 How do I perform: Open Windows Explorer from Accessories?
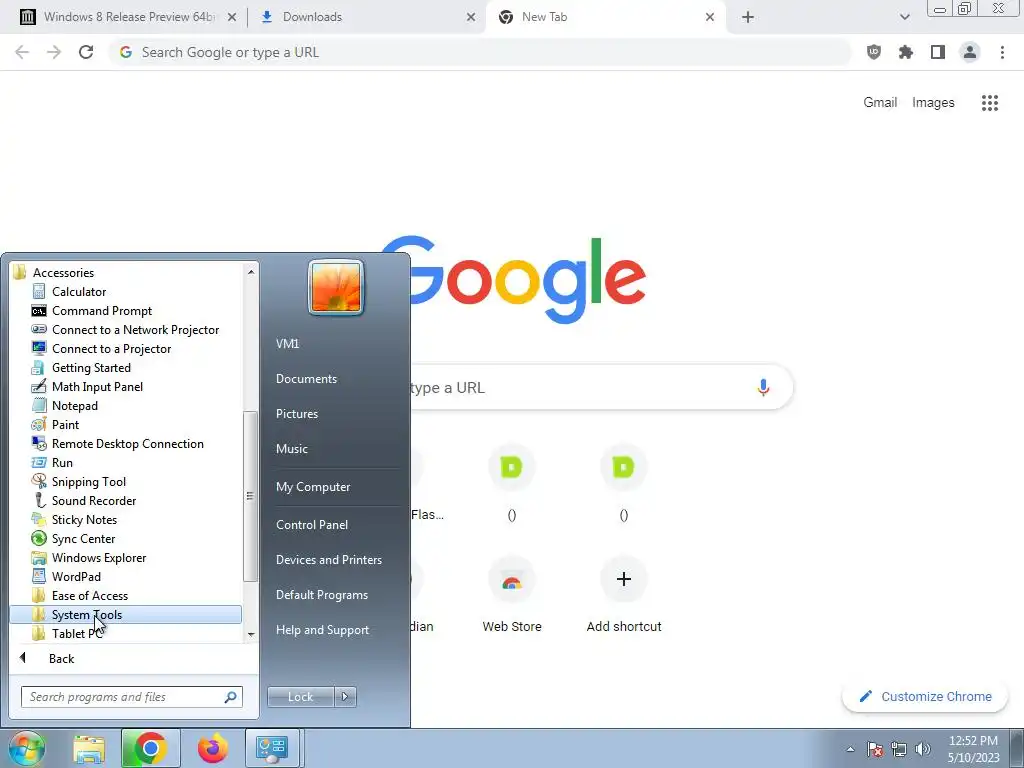point(99,557)
